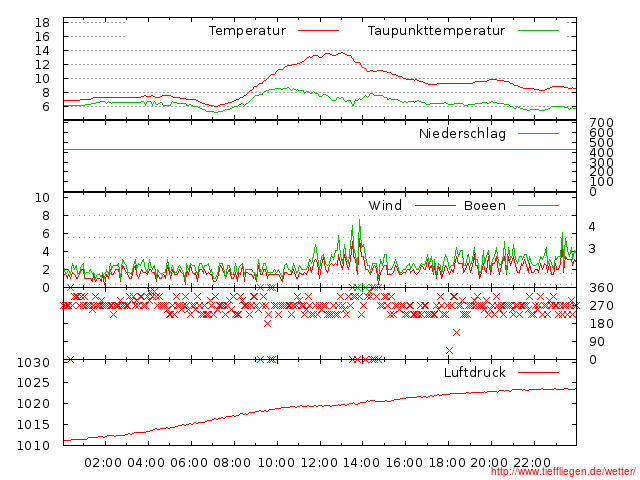Click the 12 temperature axis value
The height and width of the screenshot is (480, 640).
[42, 64]
